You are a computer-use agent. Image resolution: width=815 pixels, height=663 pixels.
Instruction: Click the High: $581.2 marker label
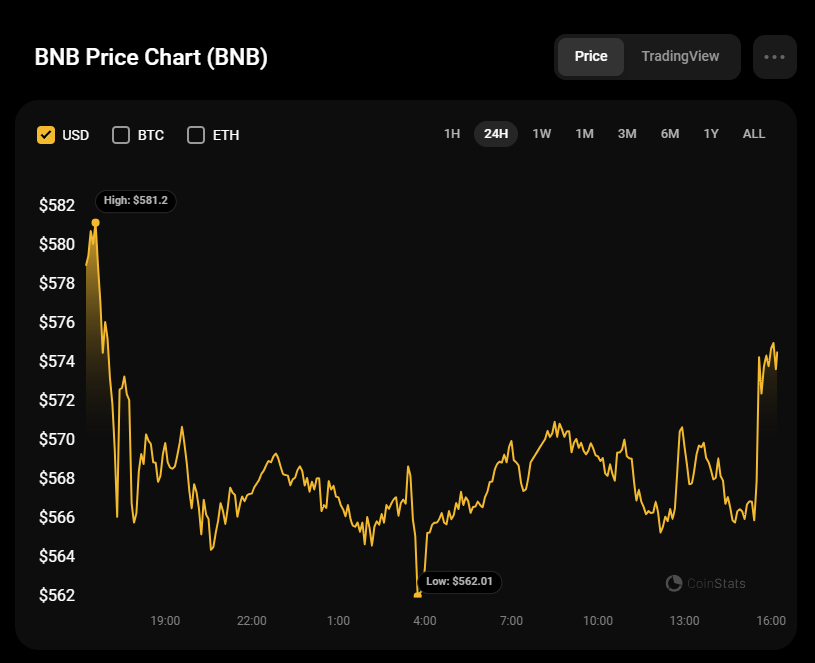coord(137,201)
